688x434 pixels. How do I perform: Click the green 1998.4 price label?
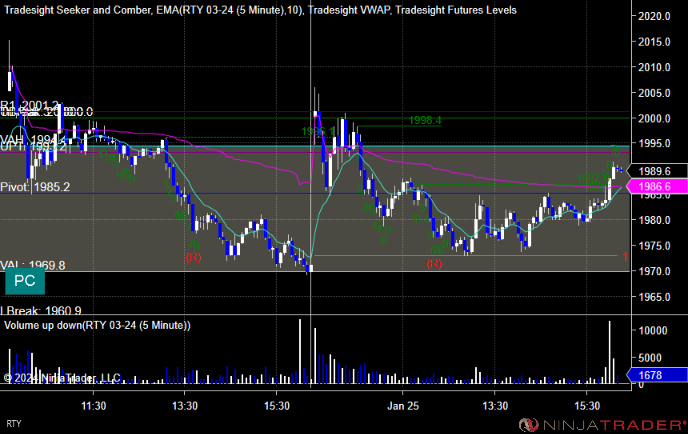(x=425, y=120)
